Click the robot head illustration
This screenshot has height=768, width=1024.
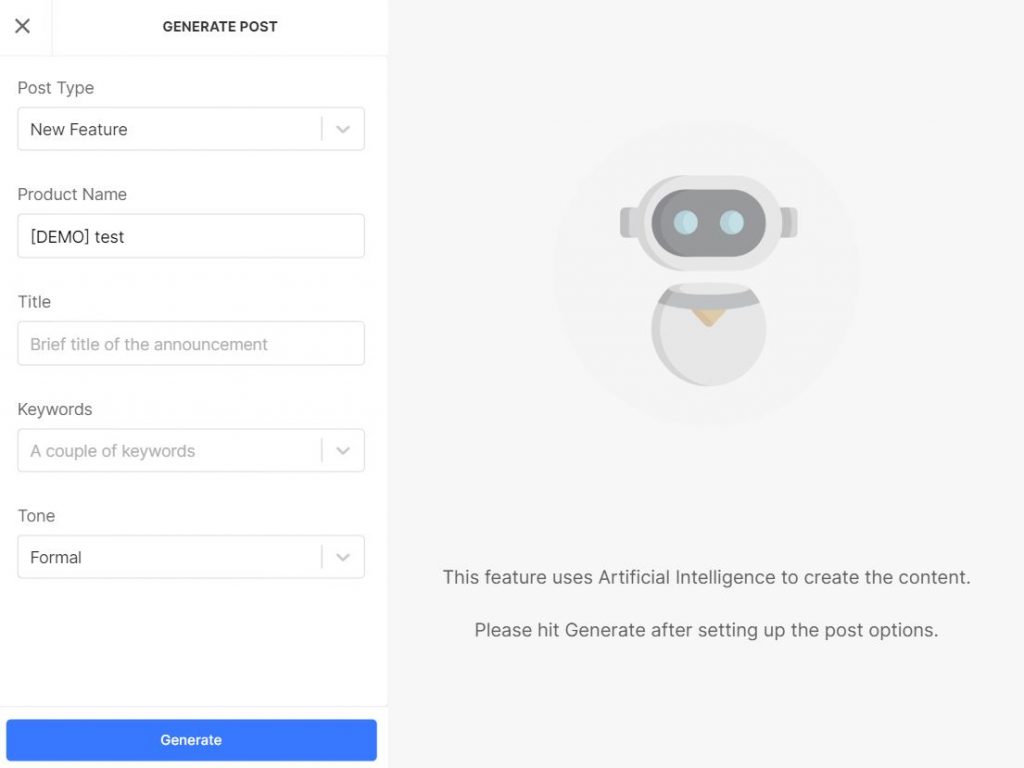[x=709, y=223]
